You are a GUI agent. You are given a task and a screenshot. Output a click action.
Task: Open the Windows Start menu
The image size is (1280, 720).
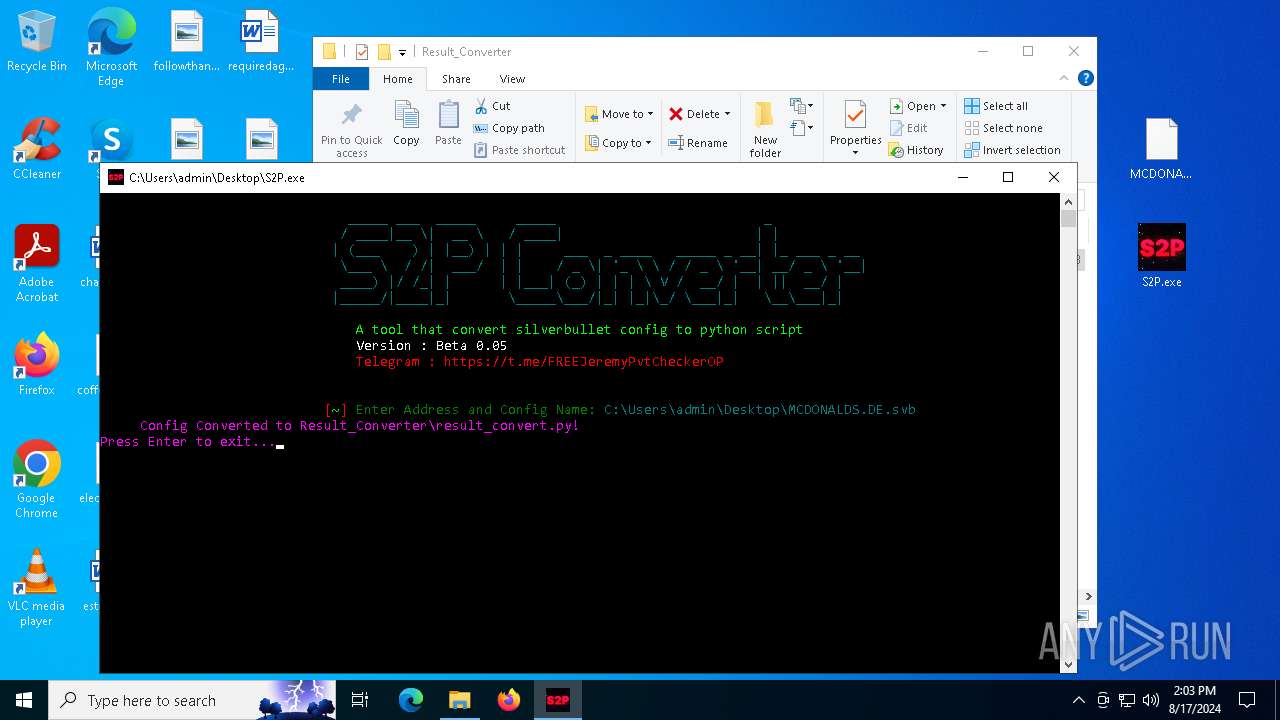(24, 700)
